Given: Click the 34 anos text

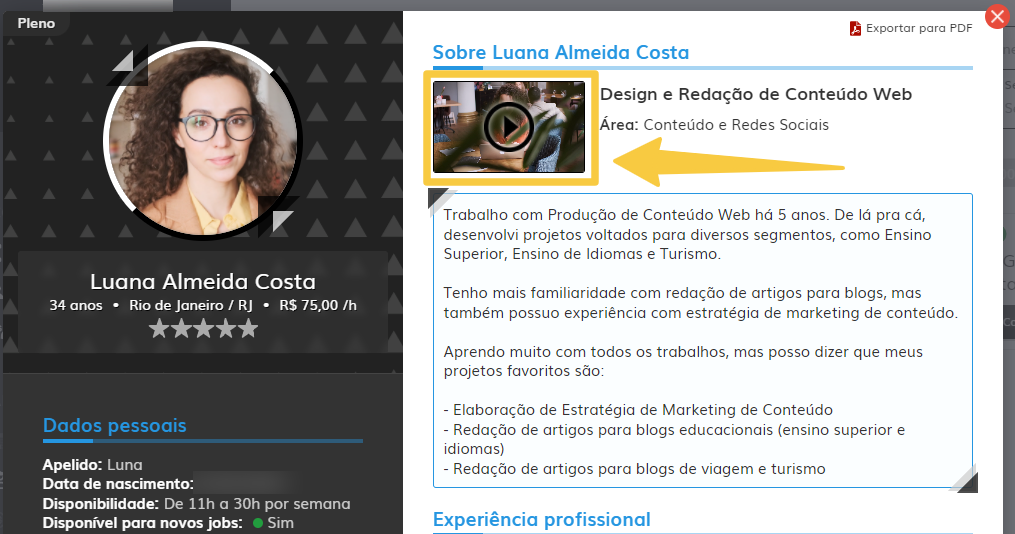Looking at the screenshot, I should tap(76, 306).
